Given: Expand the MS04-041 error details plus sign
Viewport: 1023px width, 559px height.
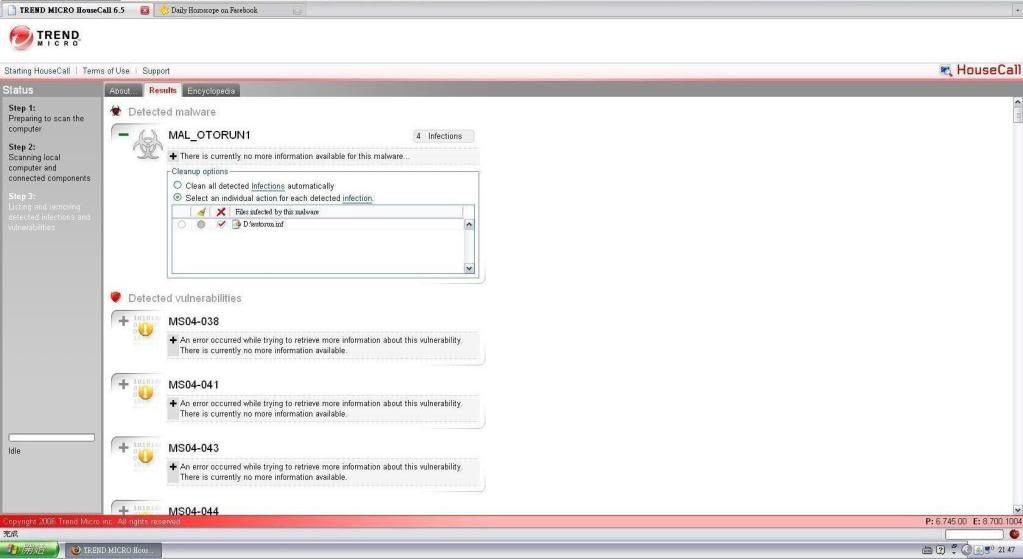Looking at the screenshot, I should (173, 403).
